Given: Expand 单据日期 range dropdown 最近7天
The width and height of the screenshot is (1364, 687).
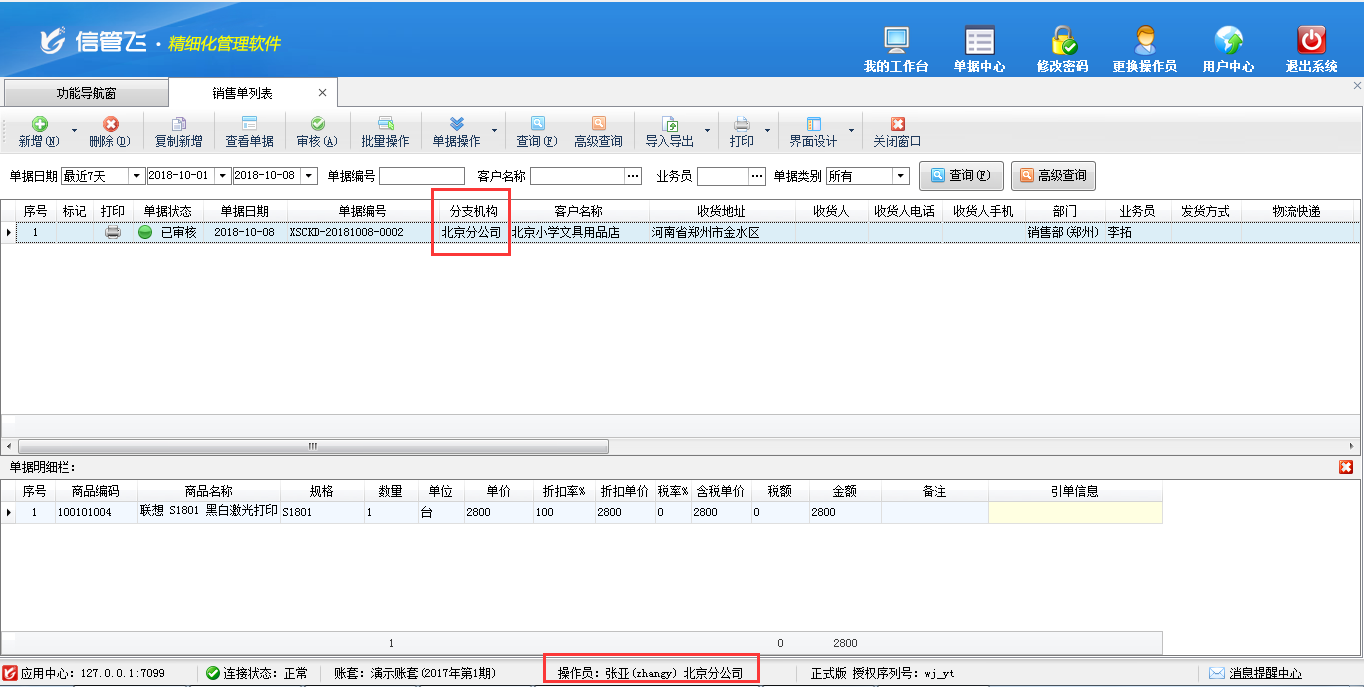Looking at the screenshot, I should (136, 176).
